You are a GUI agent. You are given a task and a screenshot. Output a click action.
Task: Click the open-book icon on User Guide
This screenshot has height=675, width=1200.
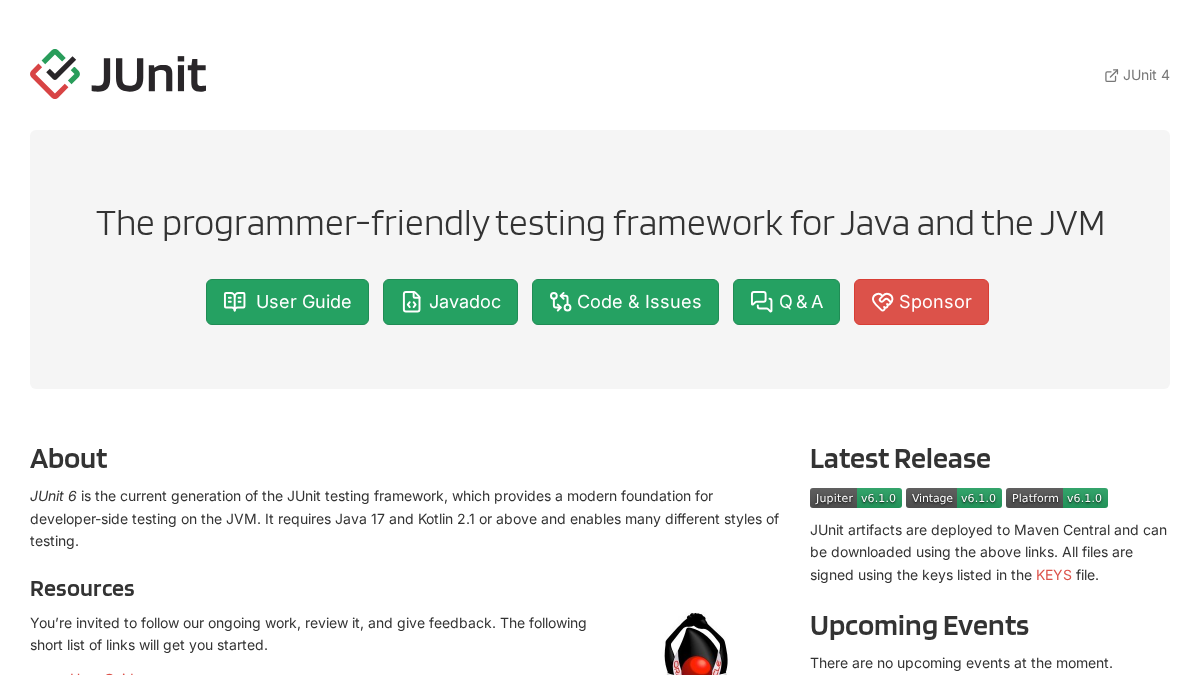[x=235, y=302]
